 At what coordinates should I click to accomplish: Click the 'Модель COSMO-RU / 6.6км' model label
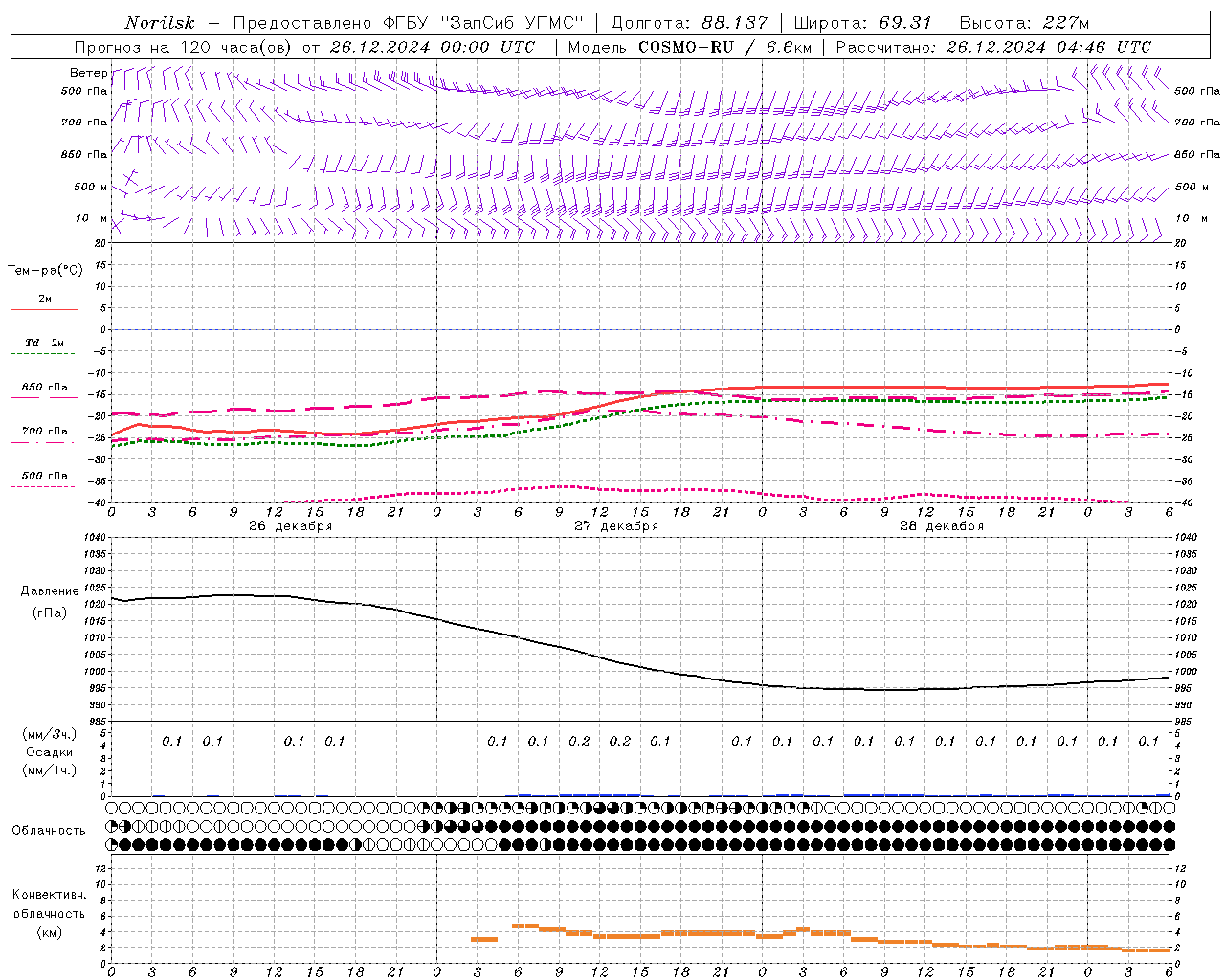coord(690,47)
